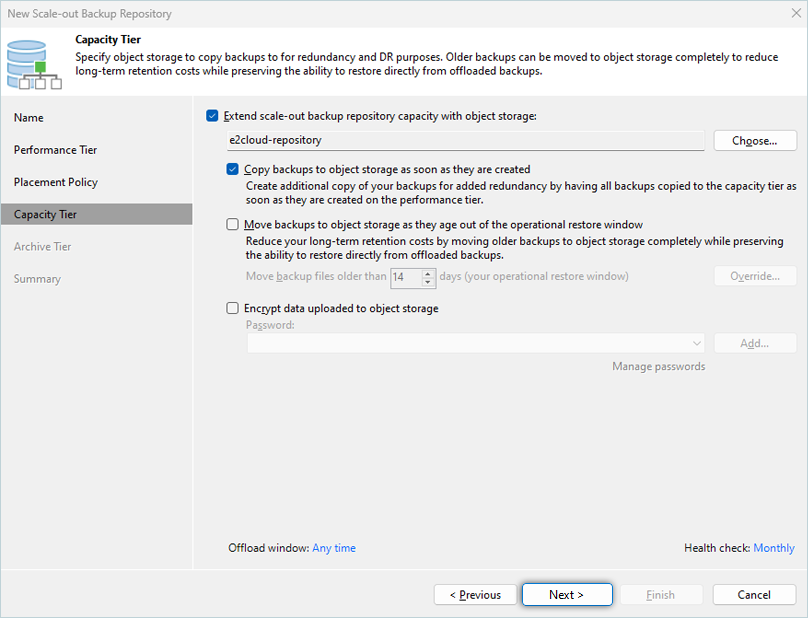Go to the Name step
This screenshot has height=618, width=808.
(29, 118)
